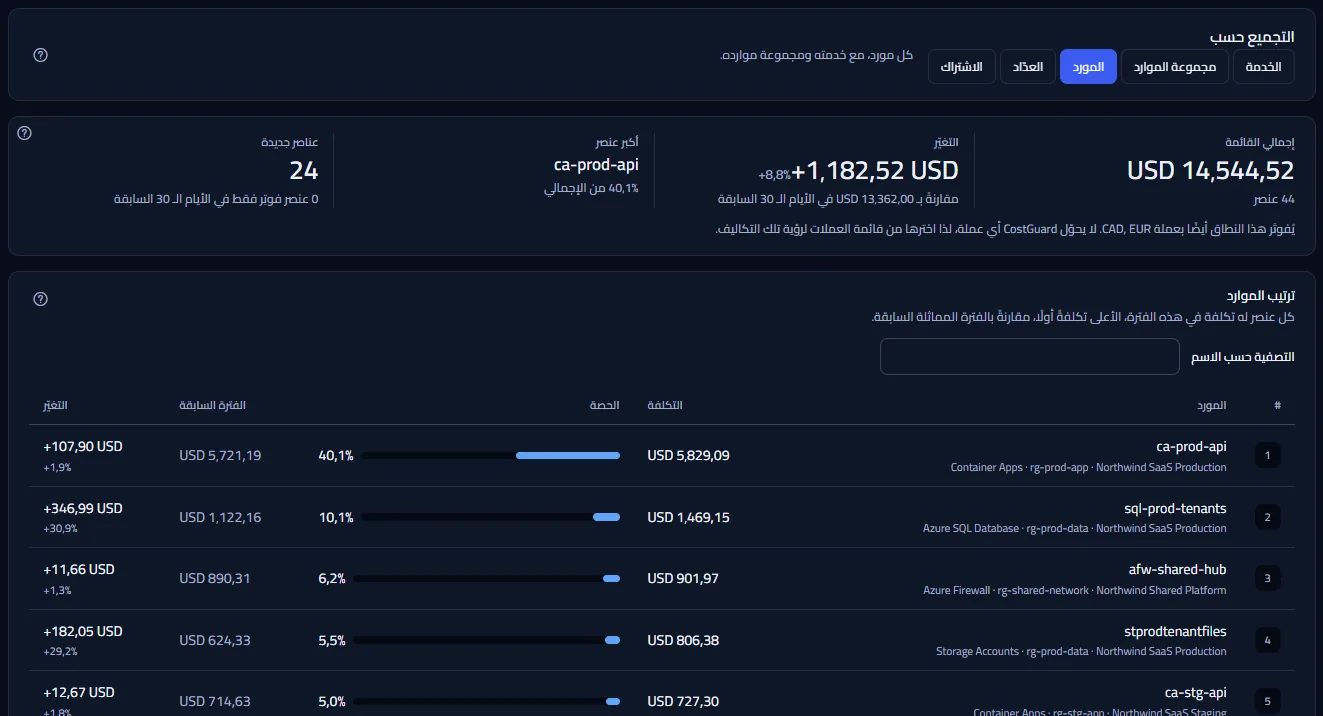The image size is (1323, 716).
Task: Click cost USD 901,97 cell
Action: click(x=683, y=578)
